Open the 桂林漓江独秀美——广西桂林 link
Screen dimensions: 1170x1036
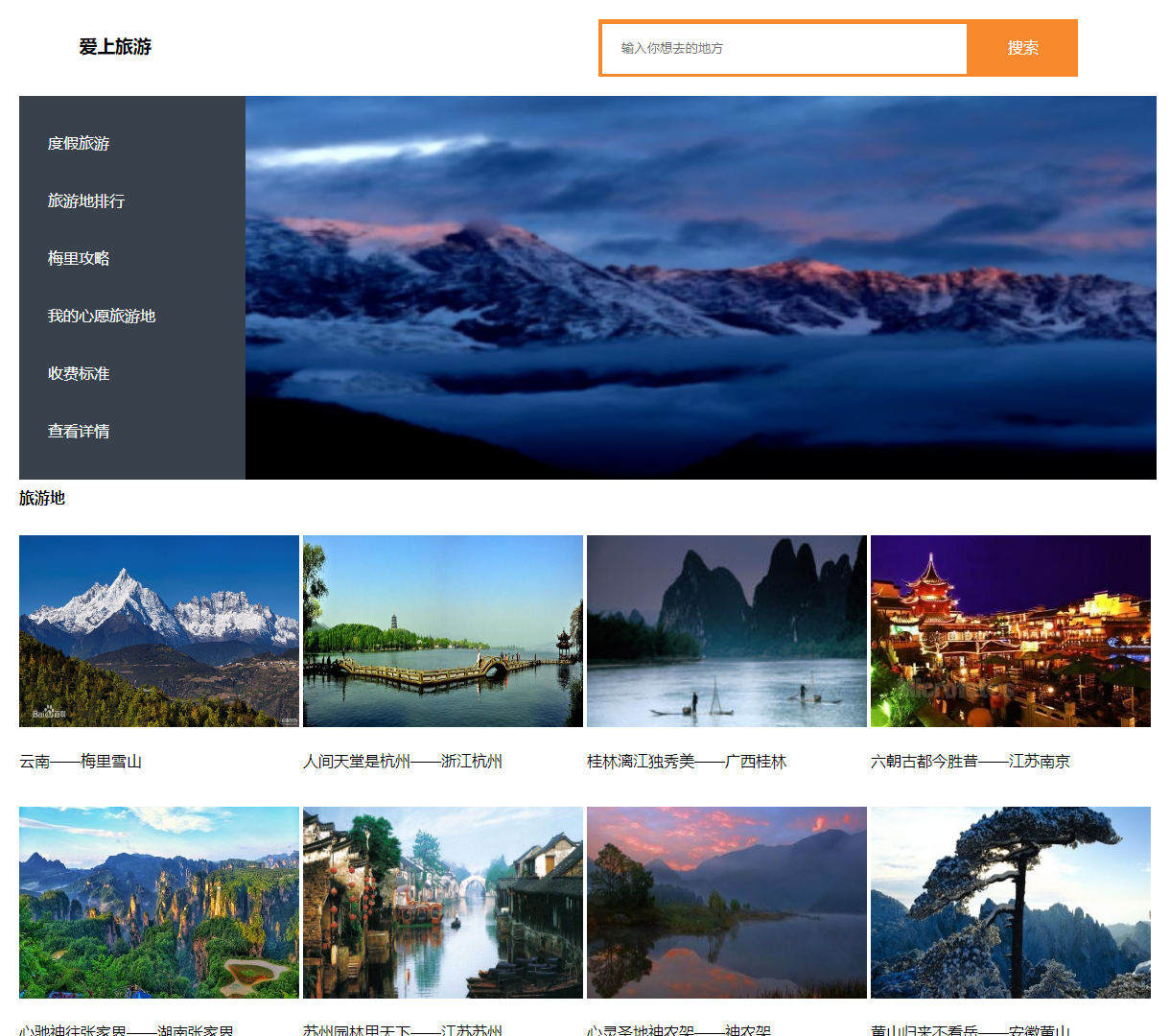tap(688, 761)
